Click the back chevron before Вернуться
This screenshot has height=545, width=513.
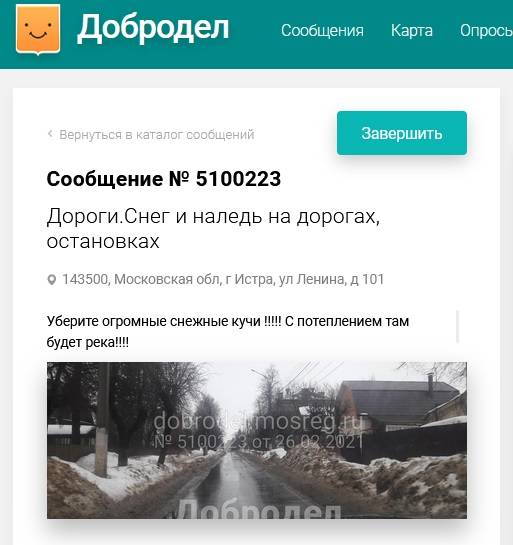50,133
